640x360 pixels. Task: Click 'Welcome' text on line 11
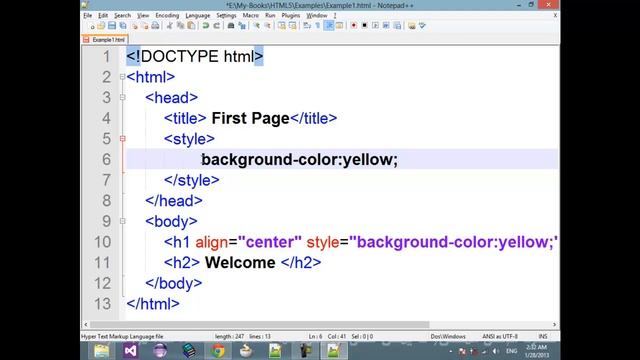240,262
